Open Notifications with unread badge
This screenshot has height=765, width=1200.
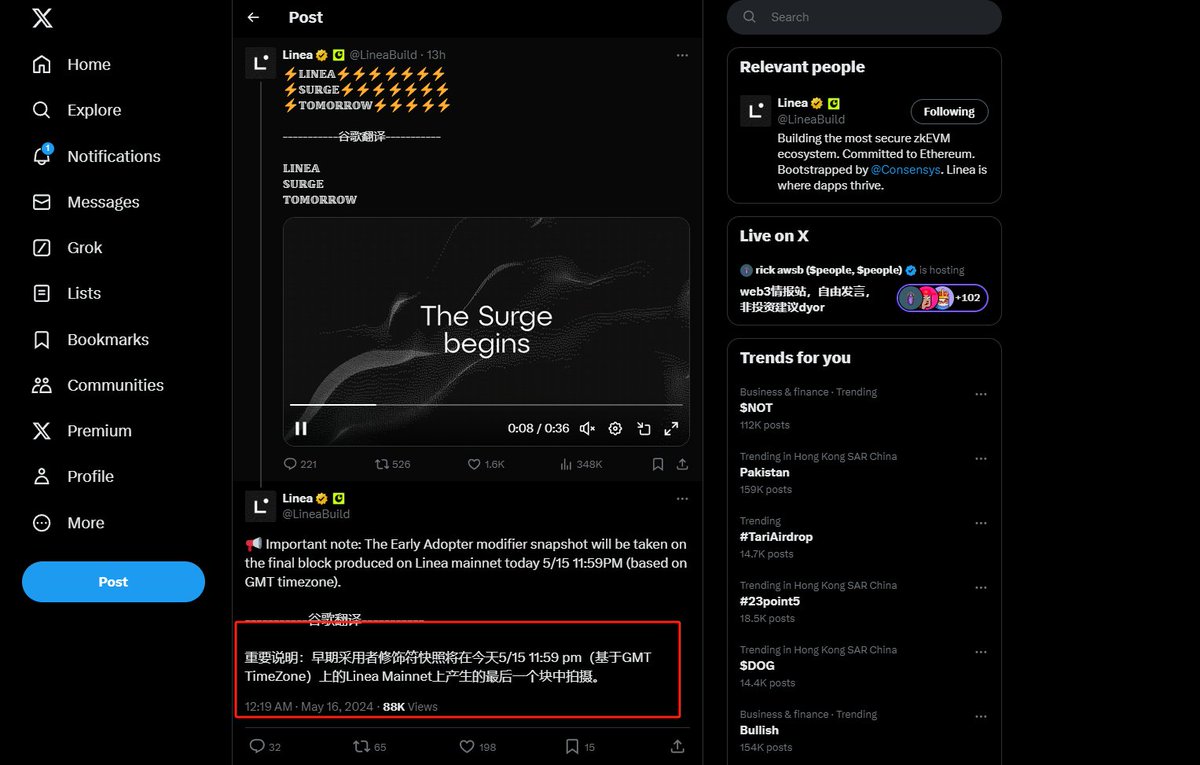[96, 156]
